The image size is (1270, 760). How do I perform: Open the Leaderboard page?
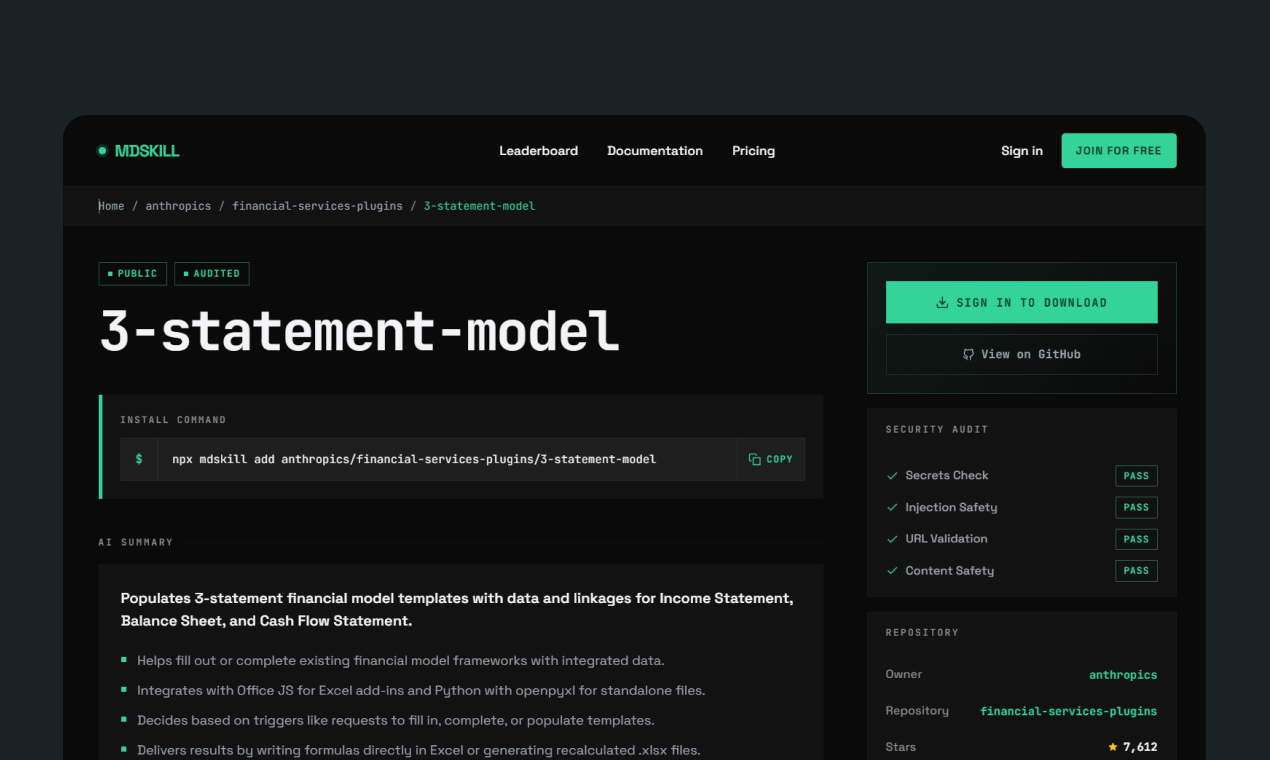point(539,151)
